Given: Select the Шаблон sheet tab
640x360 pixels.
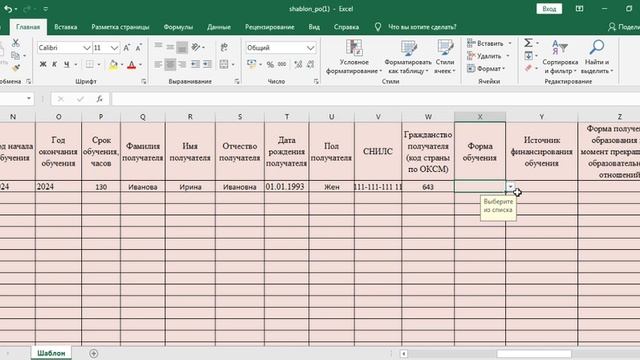Looking at the screenshot, I should 51,353.
